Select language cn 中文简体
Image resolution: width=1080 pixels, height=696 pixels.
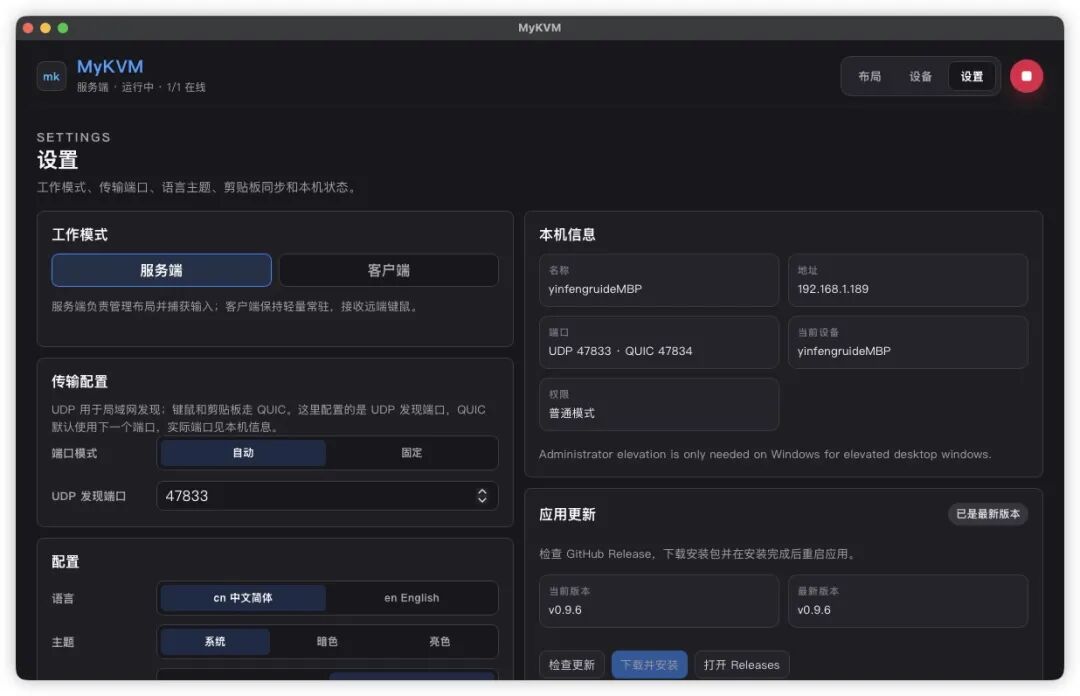[x=243, y=598]
